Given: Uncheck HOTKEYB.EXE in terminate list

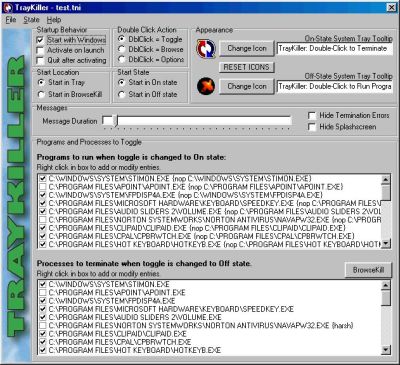Looking at the screenshot, I should 43,350.
